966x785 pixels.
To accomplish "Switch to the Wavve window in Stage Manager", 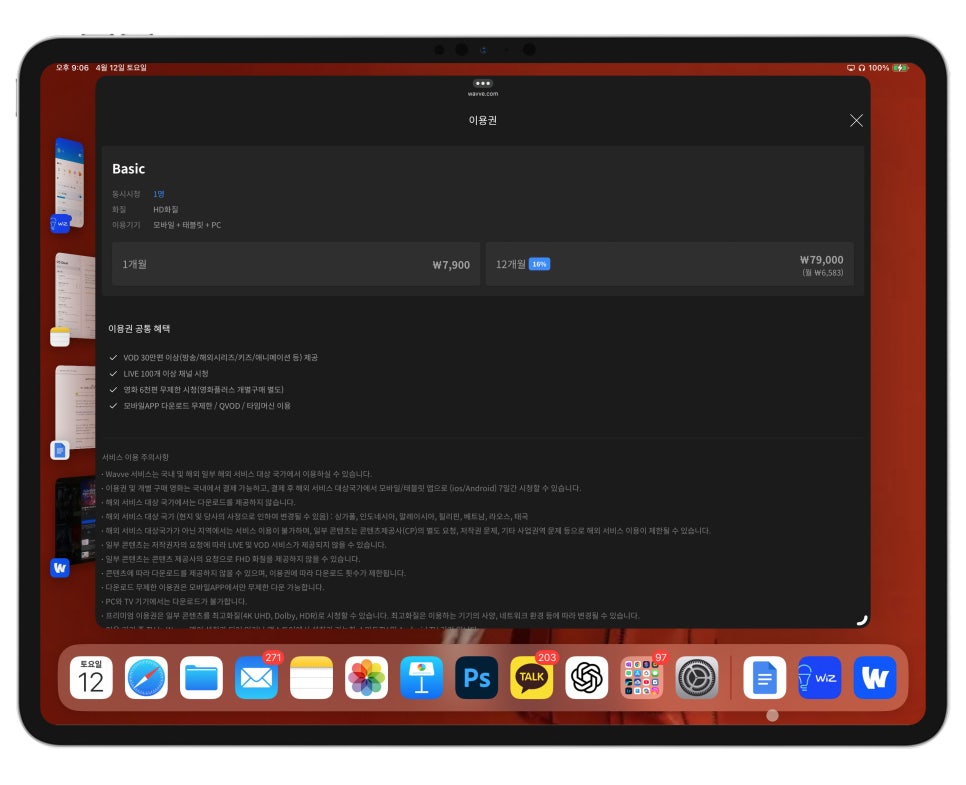I will tap(74, 521).
